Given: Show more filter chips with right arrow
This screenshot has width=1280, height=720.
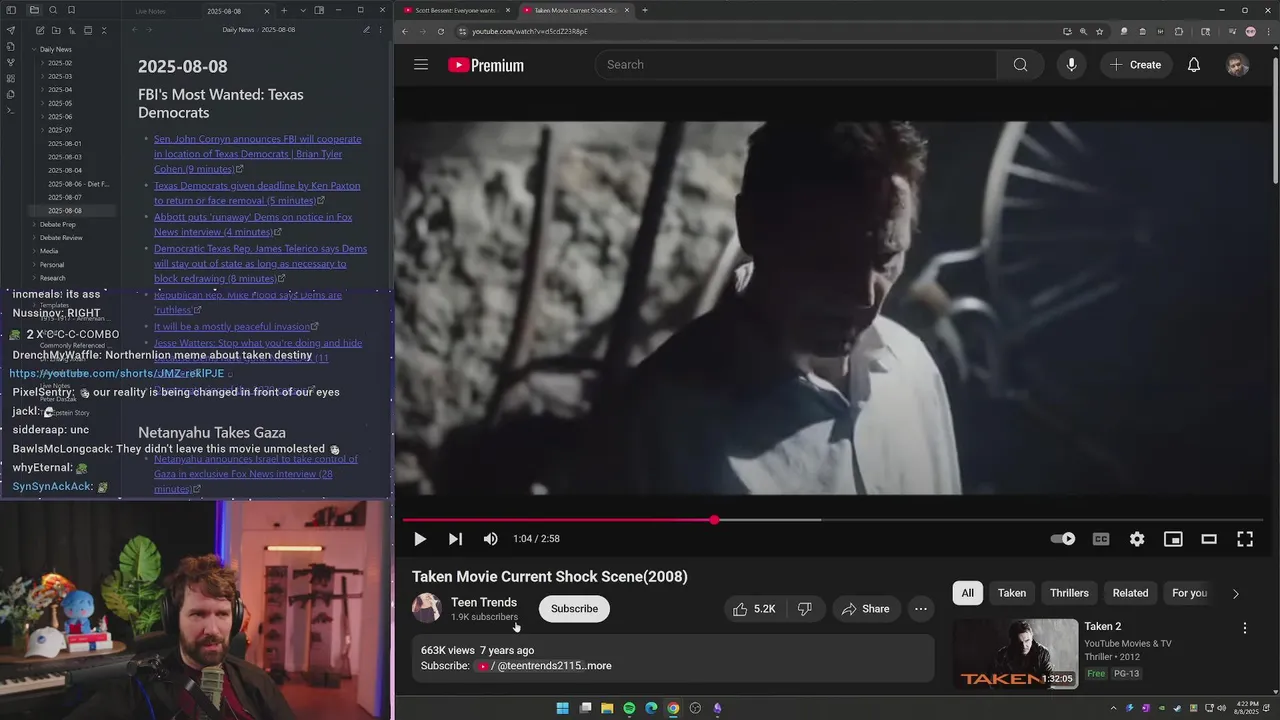Looking at the screenshot, I should [x=1236, y=593].
